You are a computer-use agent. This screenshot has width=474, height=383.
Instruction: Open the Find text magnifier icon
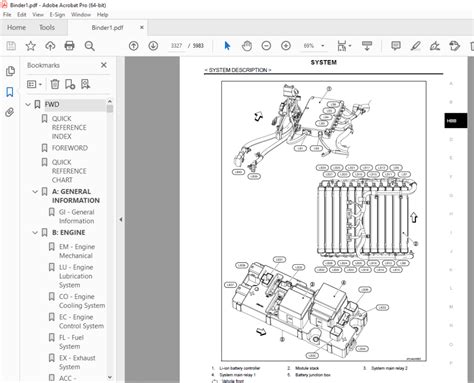tap(89, 46)
